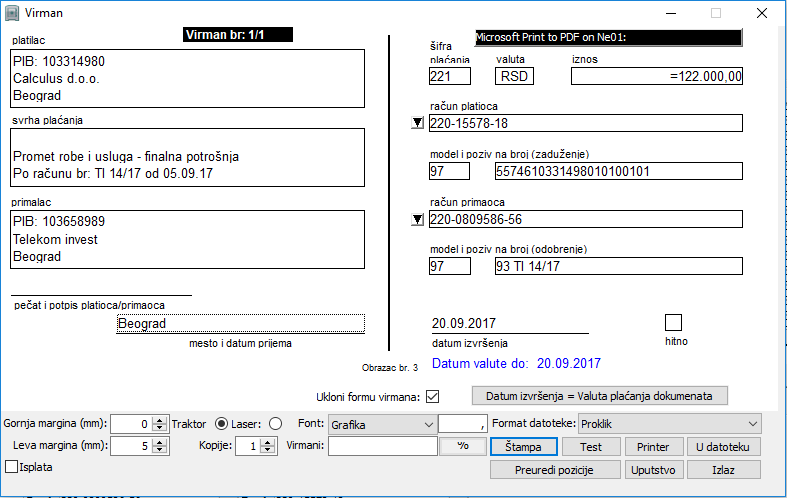
Task: Close the Virman window
Action: (x=761, y=13)
